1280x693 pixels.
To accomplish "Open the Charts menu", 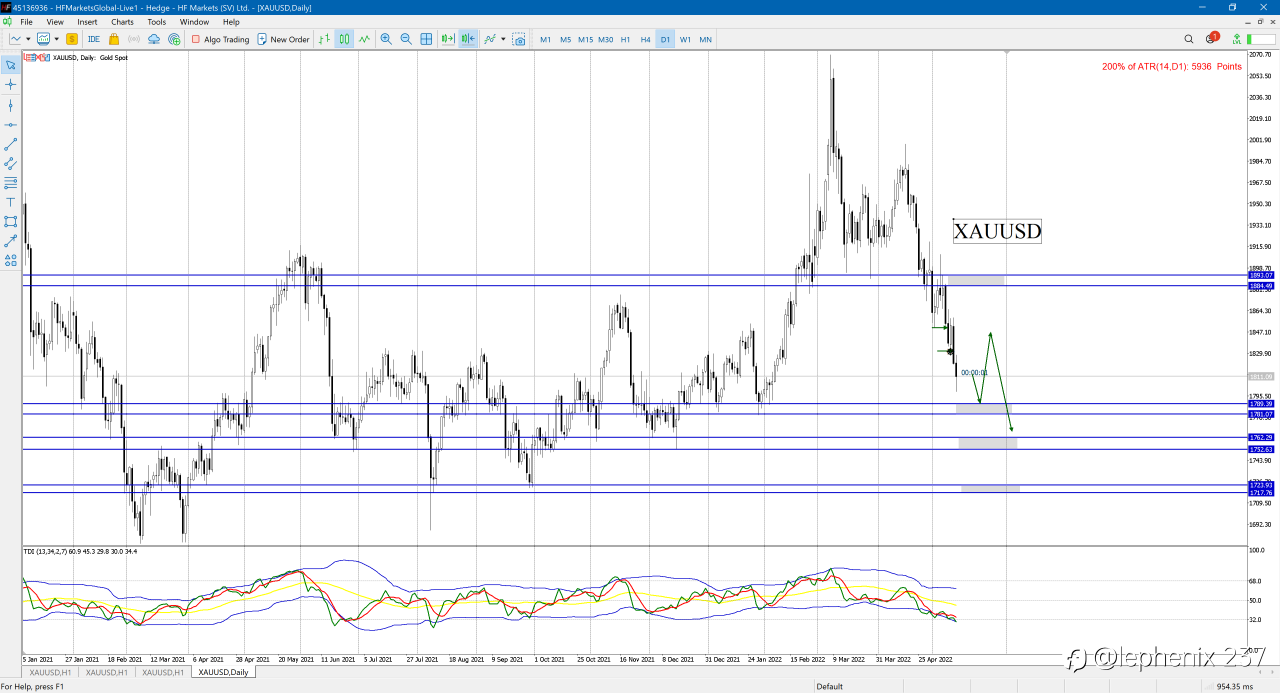I will (122, 21).
